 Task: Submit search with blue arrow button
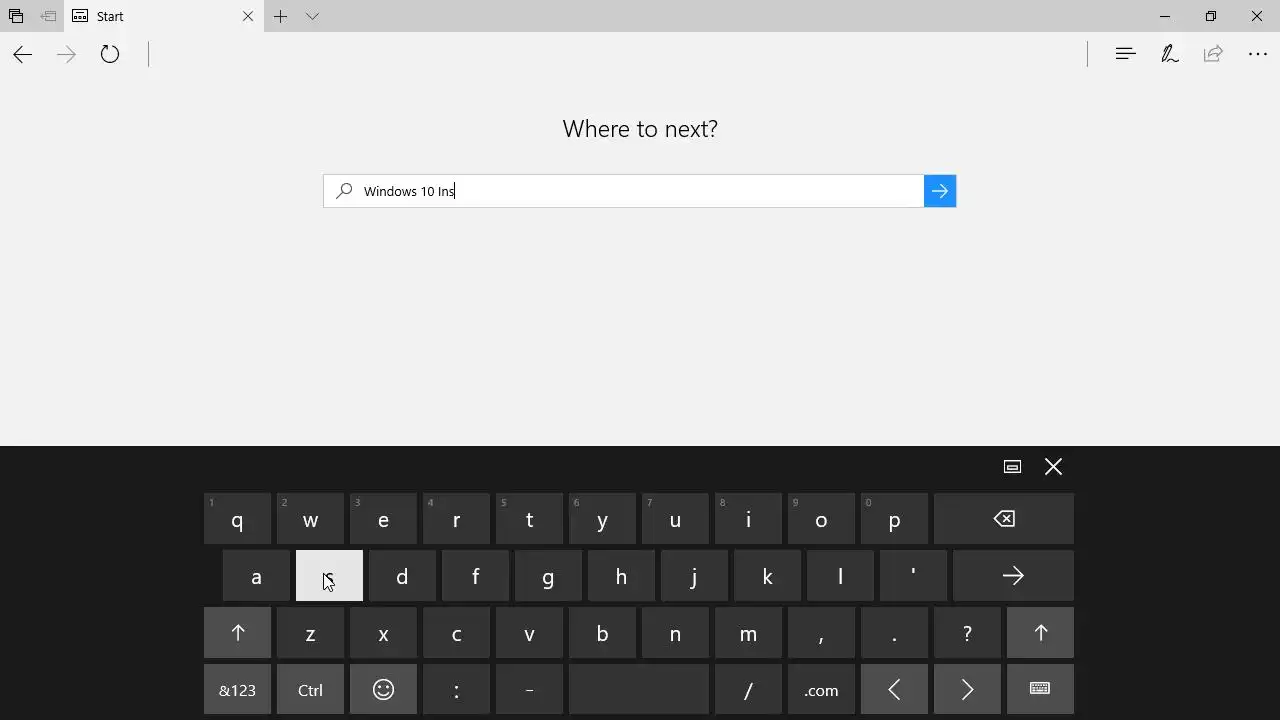[x=940, y=191]
